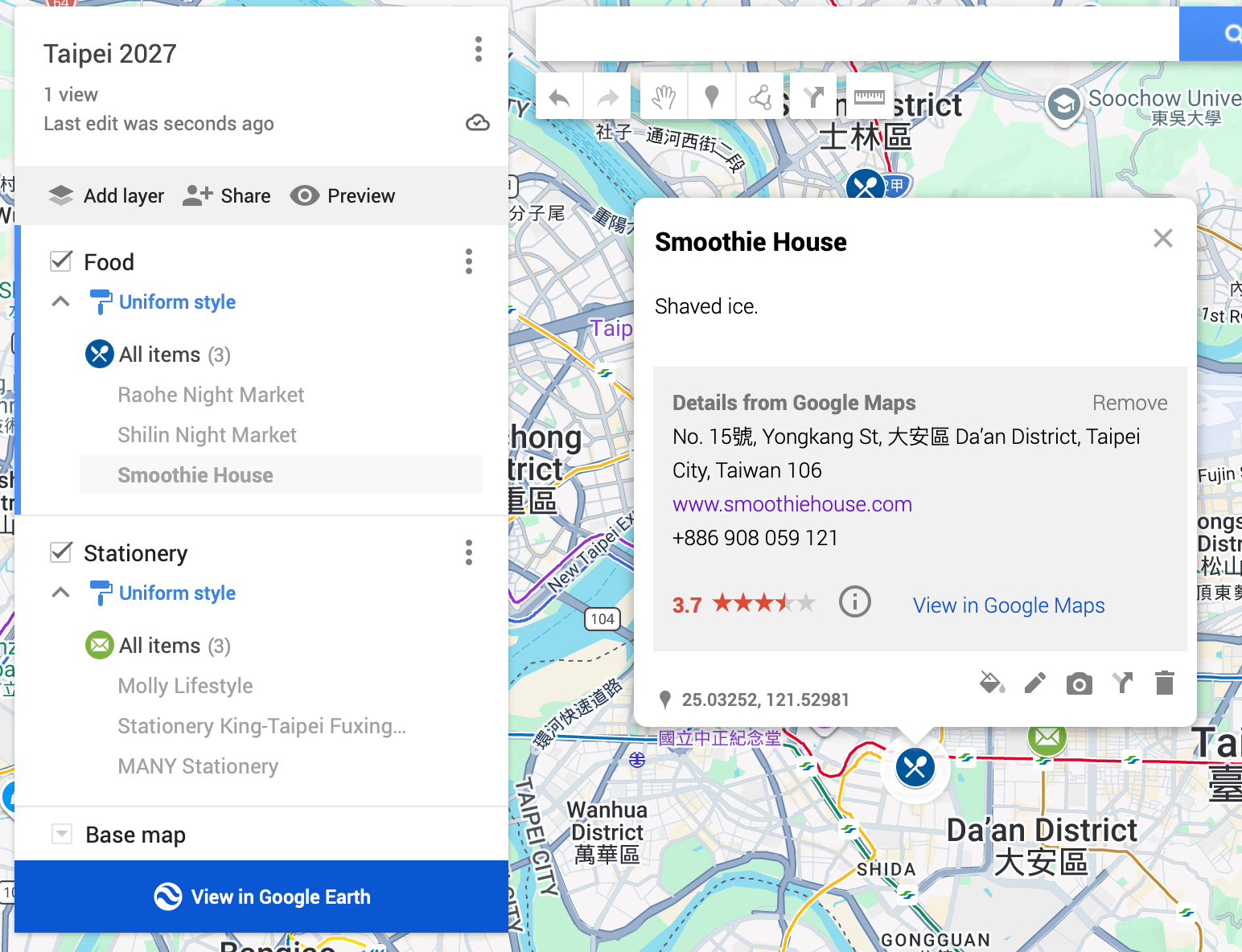The image size is (1242, 952).
Task: Open Uniform style for the Food layer
Action: (x=162, y=302)
